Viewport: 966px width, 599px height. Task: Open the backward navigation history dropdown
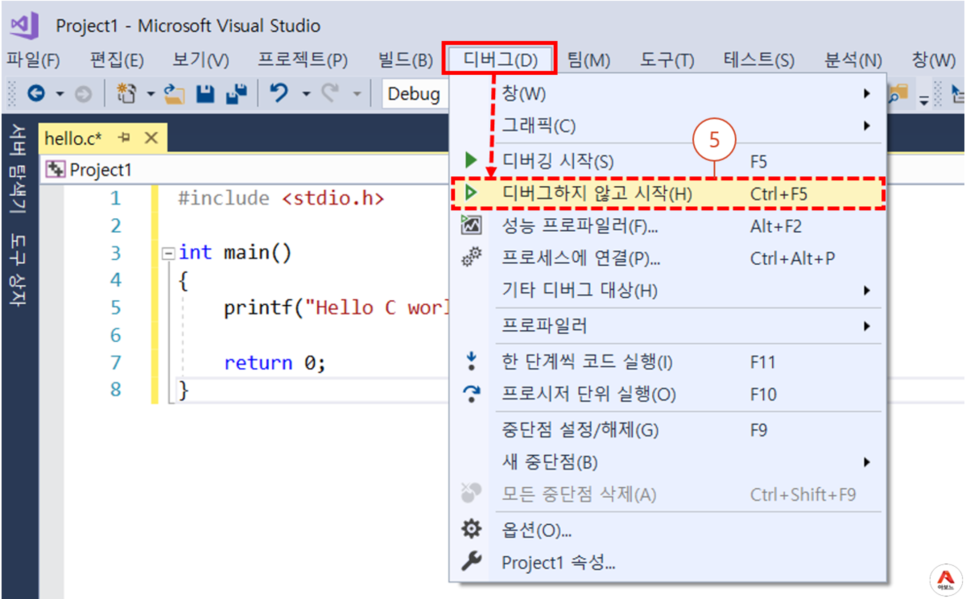(x=60, y=94)
